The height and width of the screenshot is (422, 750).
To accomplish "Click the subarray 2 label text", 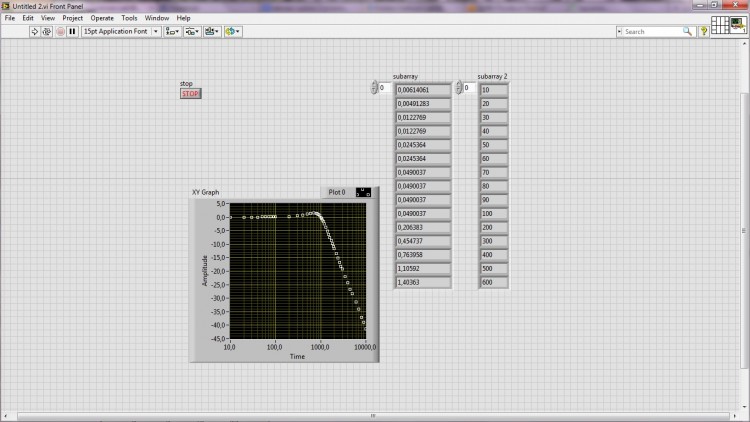I will tap(492, 77).
